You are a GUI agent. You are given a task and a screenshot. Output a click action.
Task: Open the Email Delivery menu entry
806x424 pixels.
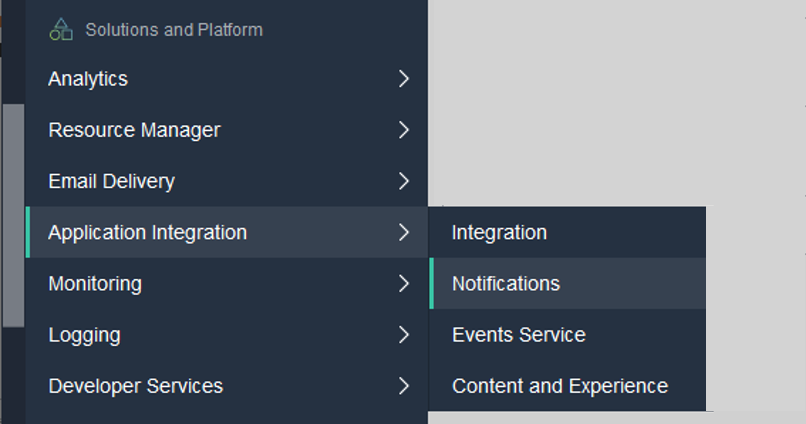(x=111, y=181)
